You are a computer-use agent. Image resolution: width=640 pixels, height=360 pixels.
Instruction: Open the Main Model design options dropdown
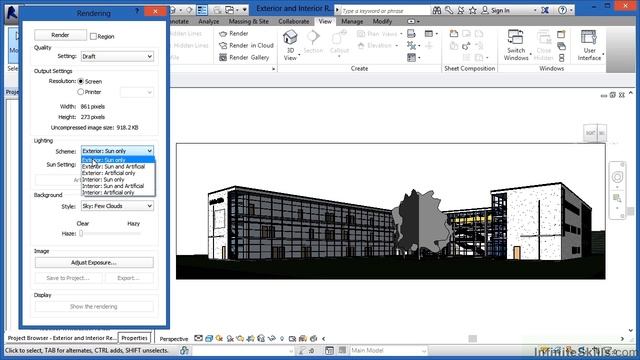click(x=388, y=350)
